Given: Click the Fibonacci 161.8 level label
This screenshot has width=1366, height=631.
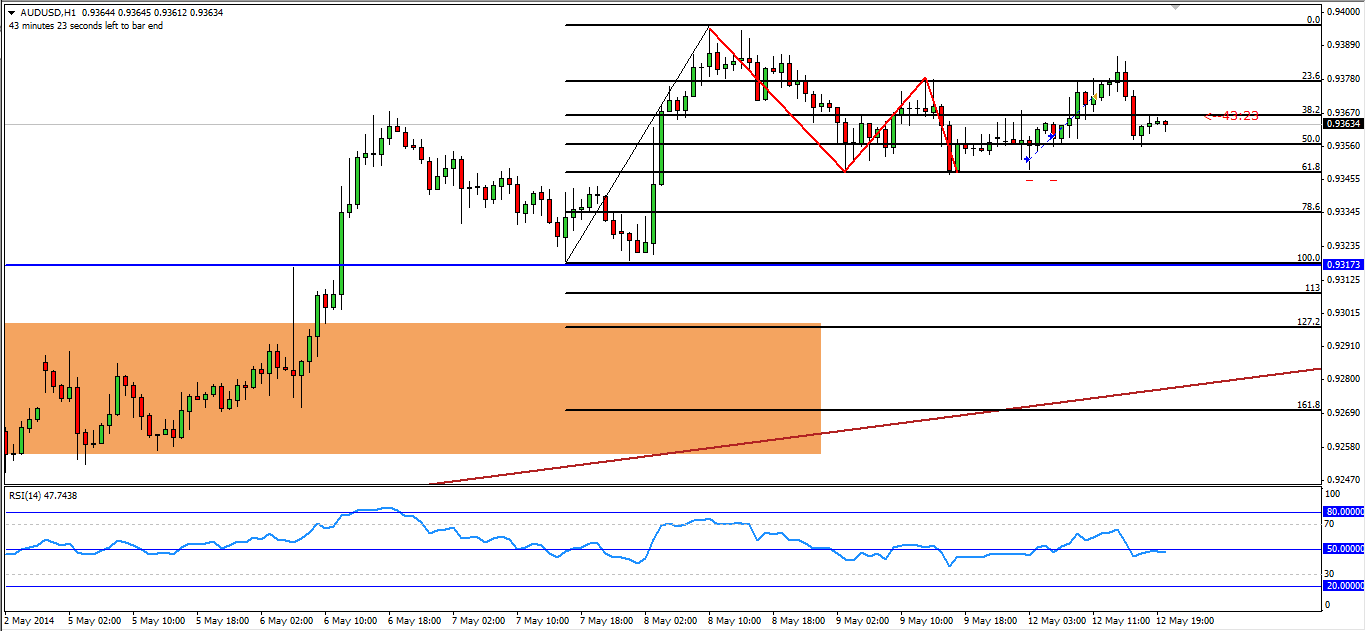Looking at the screenshot, I should point(1309,405).
